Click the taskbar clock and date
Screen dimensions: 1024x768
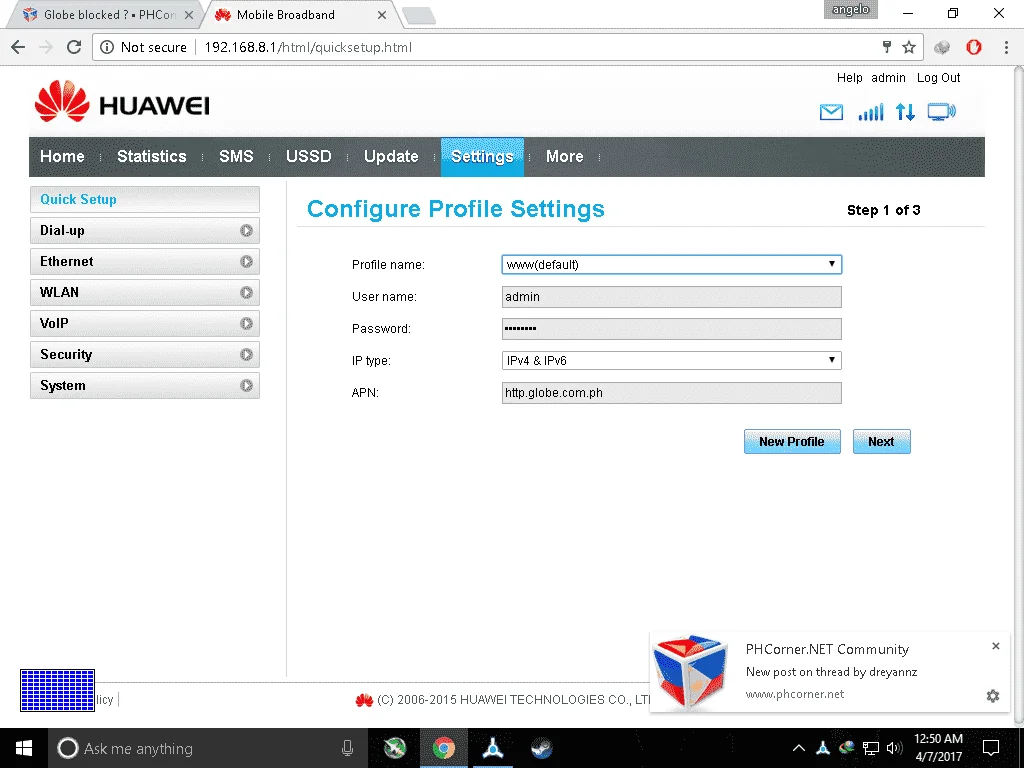pos(938,748)
